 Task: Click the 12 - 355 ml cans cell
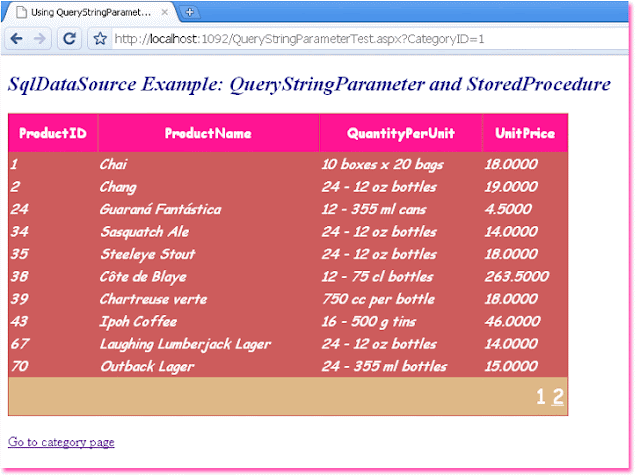[401, 209]
